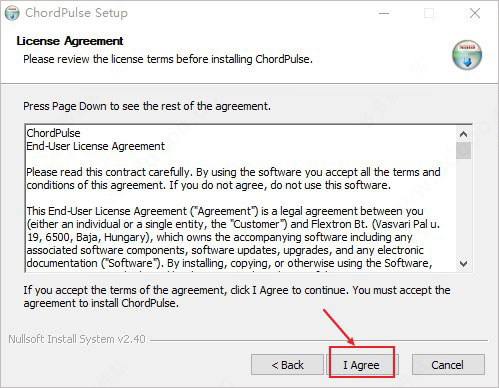Go to the previous step with Back
The image size is (499, 388).
(x=287, y=365)
